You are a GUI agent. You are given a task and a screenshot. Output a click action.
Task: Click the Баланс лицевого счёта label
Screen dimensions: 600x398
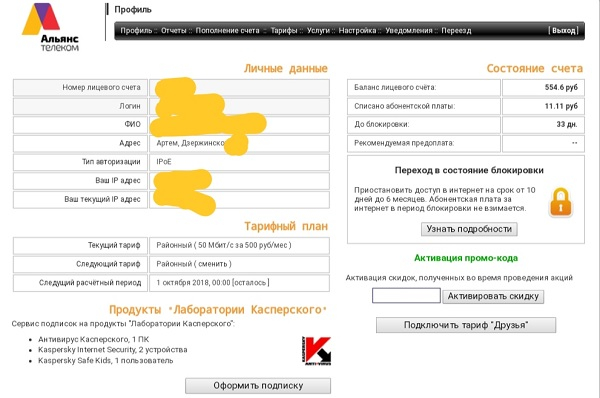pyautogui.click(x=395, y=87)
